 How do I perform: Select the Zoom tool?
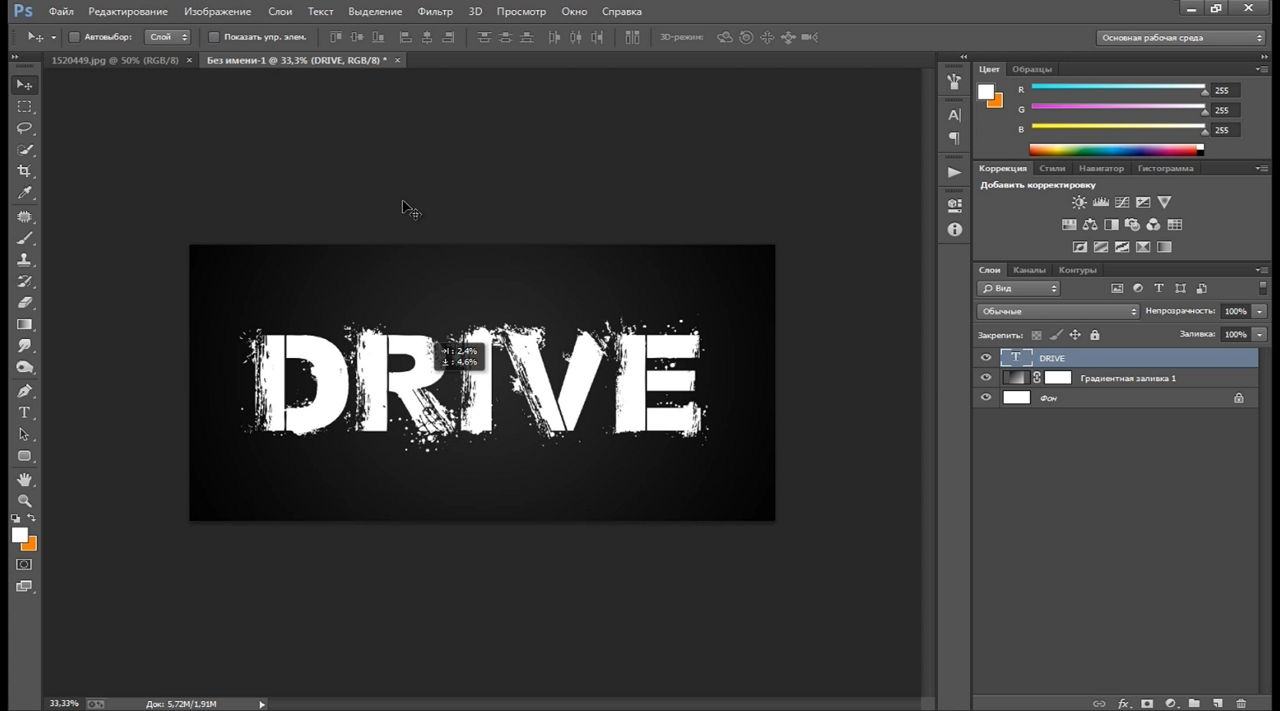point(24,501)
